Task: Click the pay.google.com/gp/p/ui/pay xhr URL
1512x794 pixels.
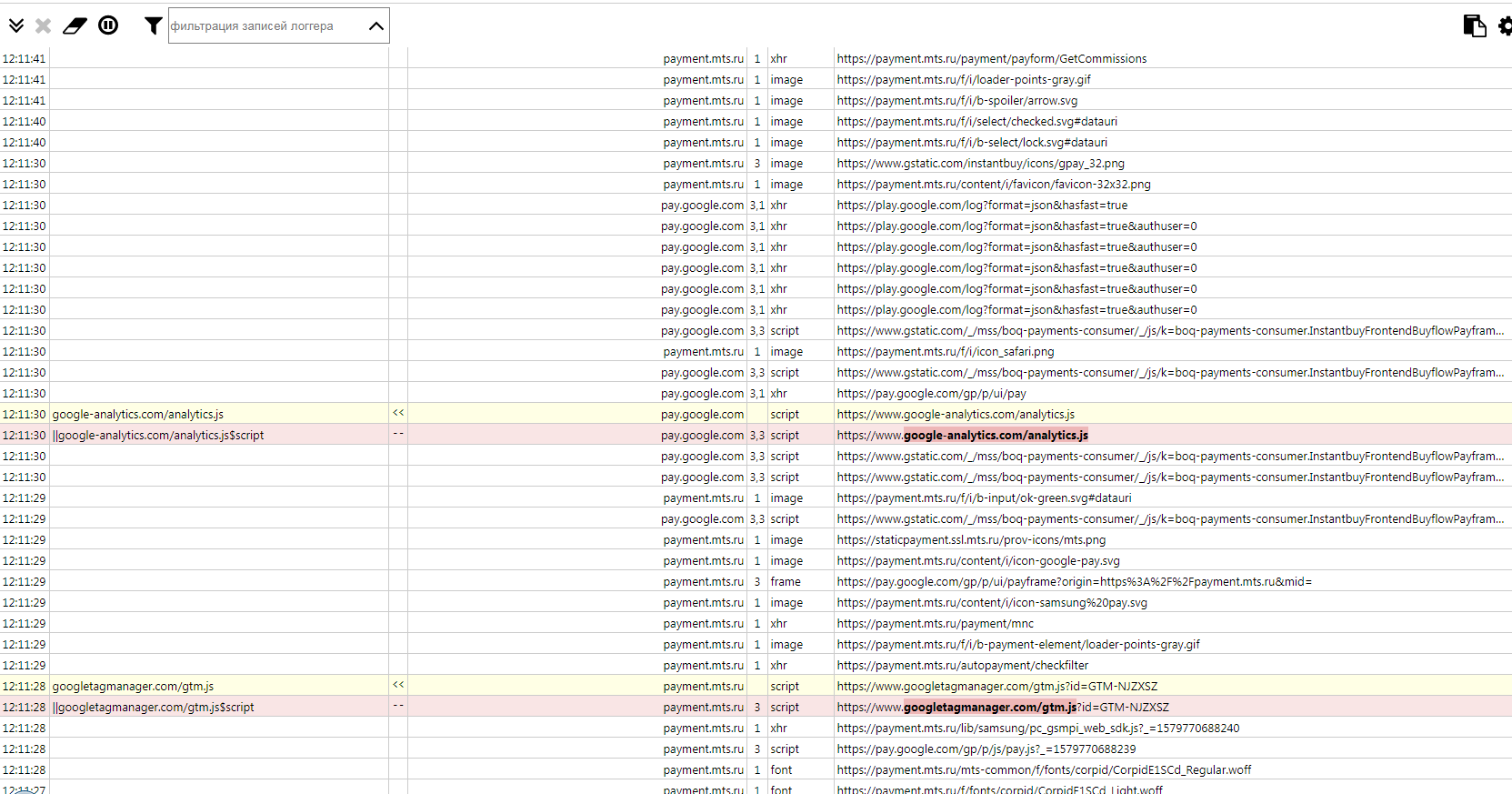Action: point(931,394)
